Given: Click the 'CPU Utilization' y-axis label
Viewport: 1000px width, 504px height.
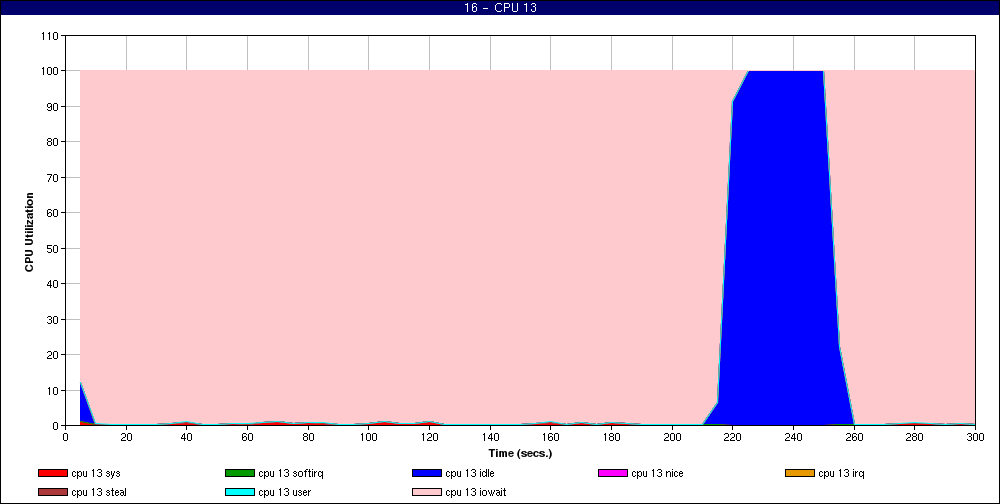Looking at the screenshot, I should point(29,232).
